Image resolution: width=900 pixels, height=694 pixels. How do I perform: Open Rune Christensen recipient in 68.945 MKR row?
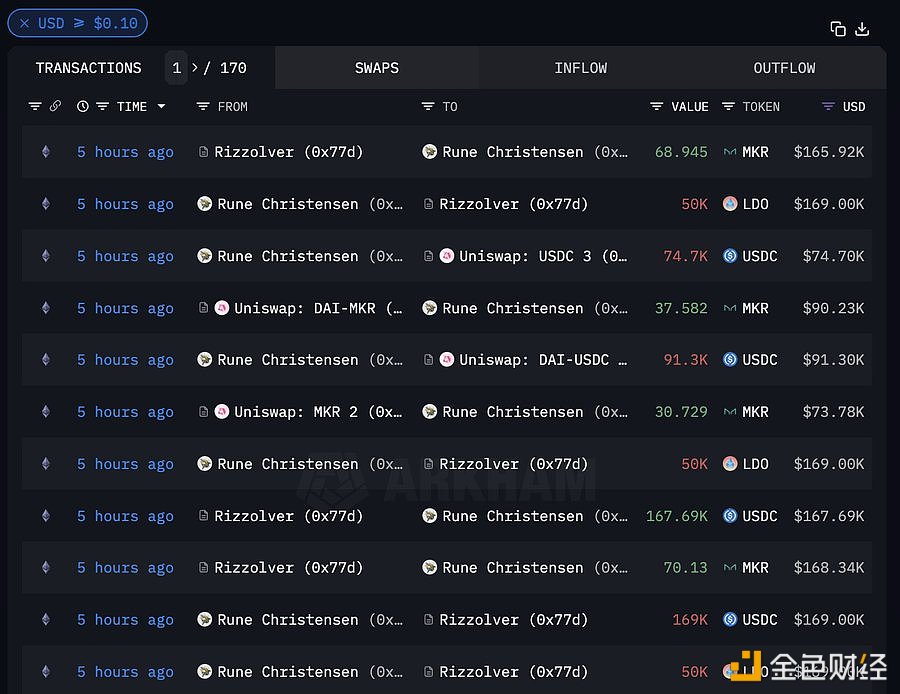tap(535, 152)
